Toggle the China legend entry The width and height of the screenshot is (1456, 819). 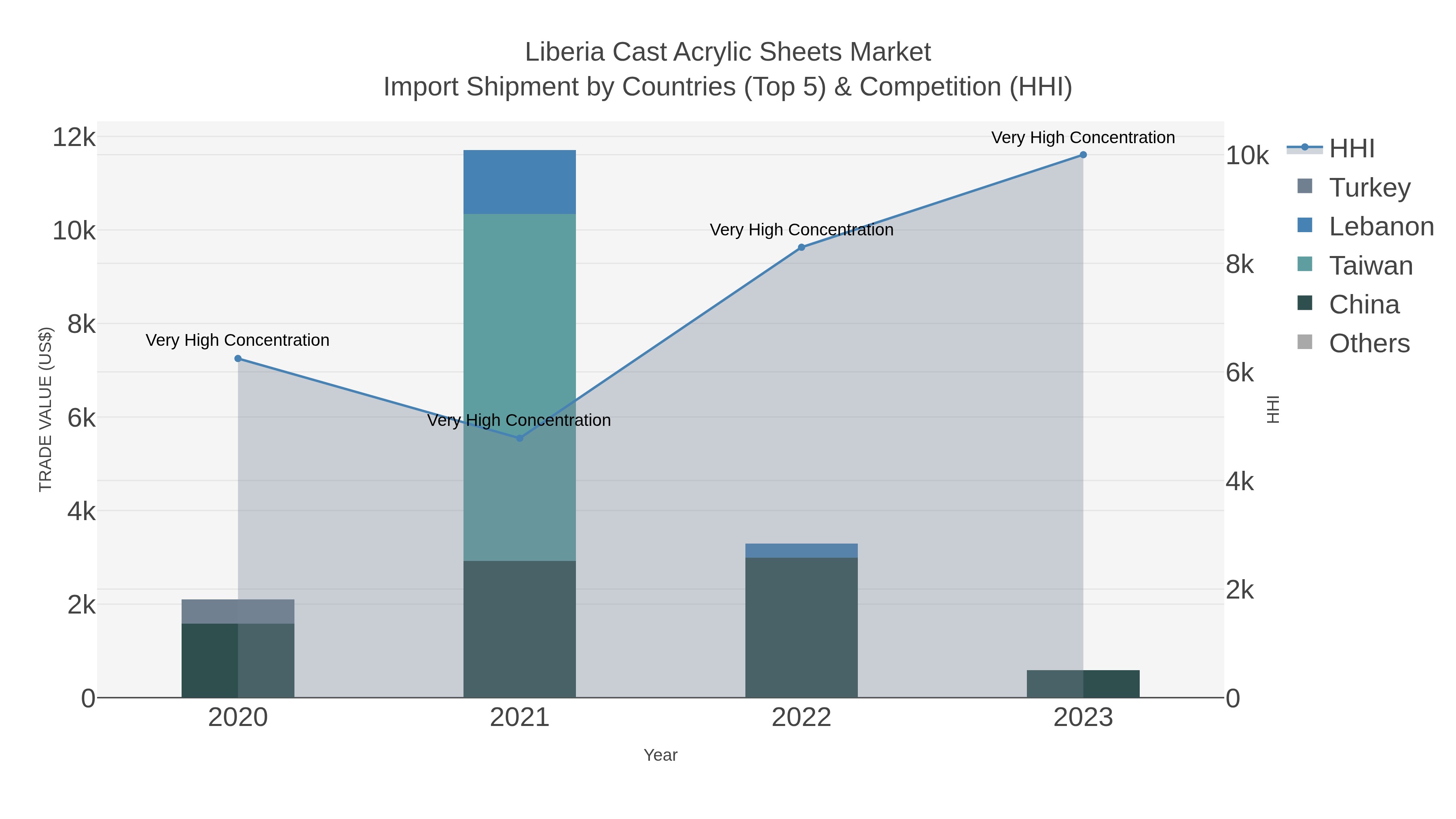[x=1348, y=304]
